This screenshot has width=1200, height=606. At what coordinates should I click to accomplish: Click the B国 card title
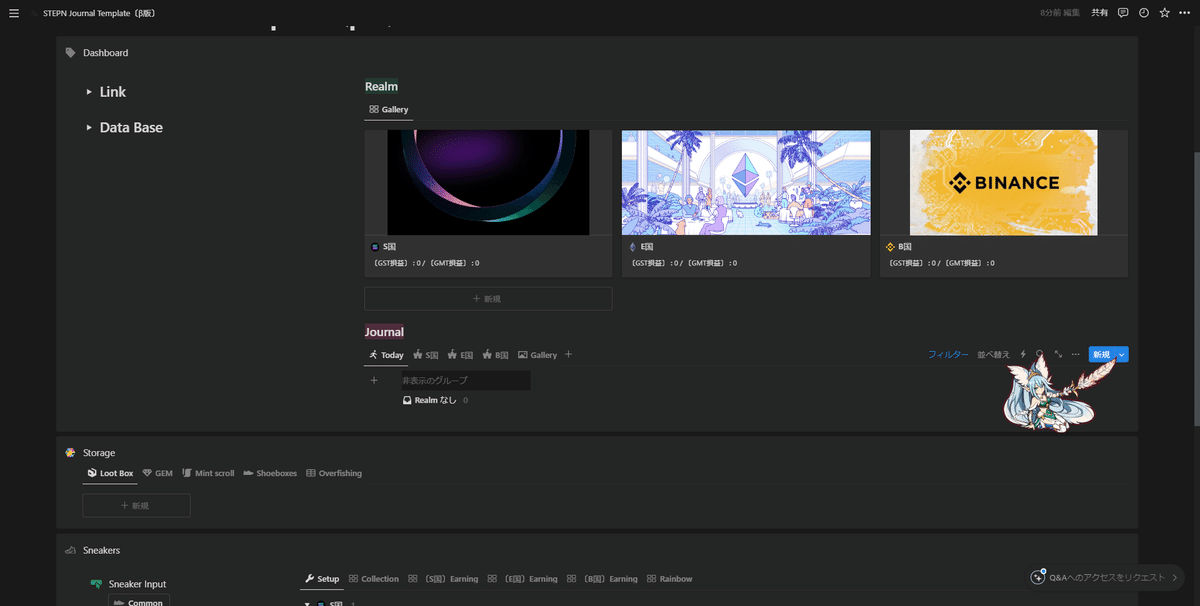[x=905, y=246]
